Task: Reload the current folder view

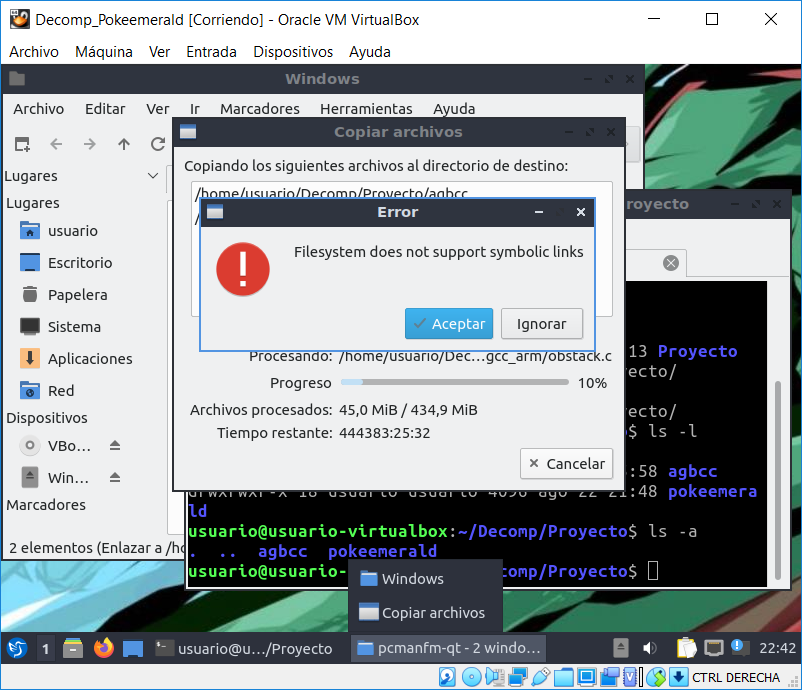Action: pyautogui.click(x=157, y=144)
